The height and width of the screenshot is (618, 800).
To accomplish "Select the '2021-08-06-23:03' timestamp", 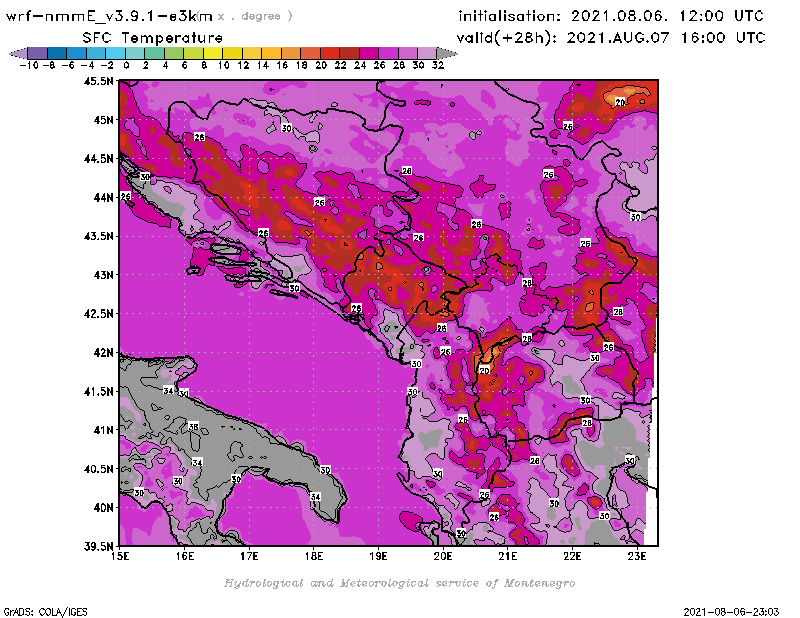I will pyautogui.click(x=731, y=612).
